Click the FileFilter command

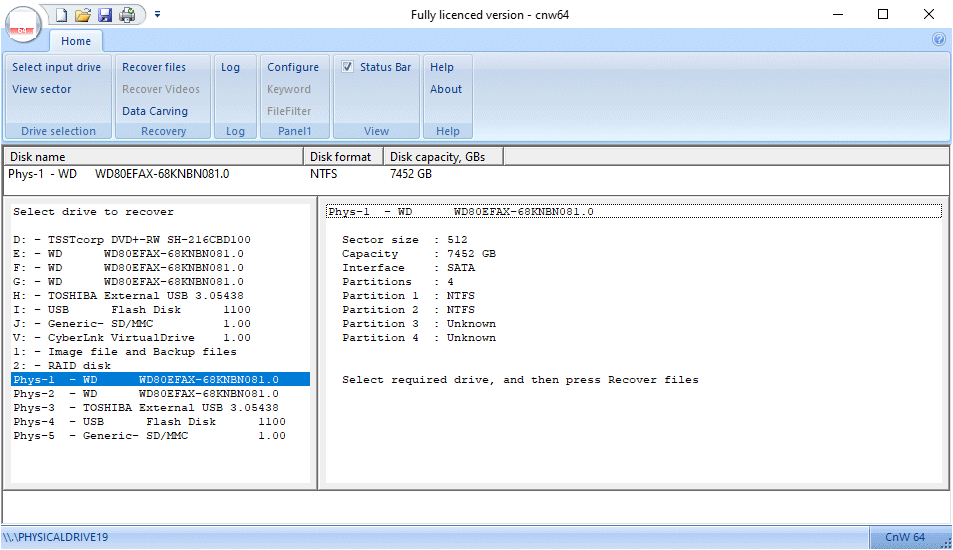(289, 111)
